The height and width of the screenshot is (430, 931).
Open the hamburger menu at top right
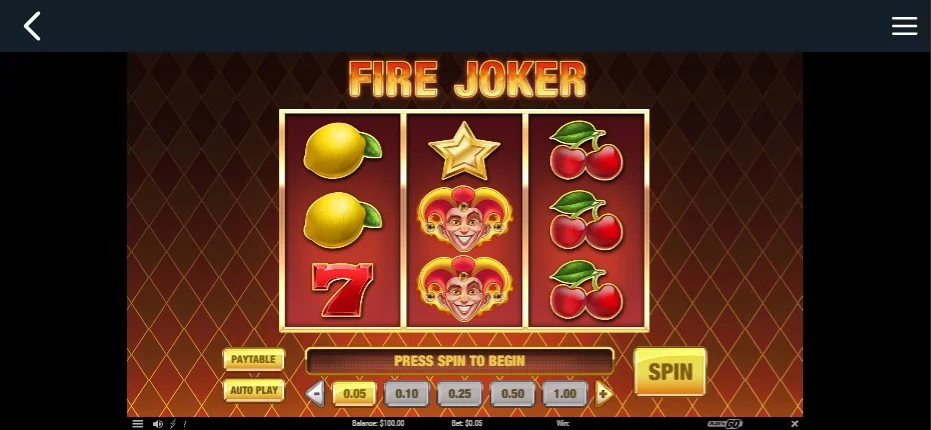tap(904, 26)
